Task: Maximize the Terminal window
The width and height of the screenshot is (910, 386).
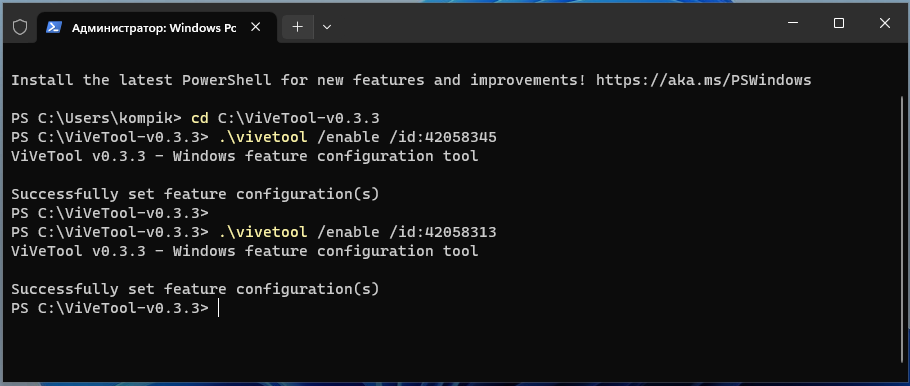Action: point(839,23)
